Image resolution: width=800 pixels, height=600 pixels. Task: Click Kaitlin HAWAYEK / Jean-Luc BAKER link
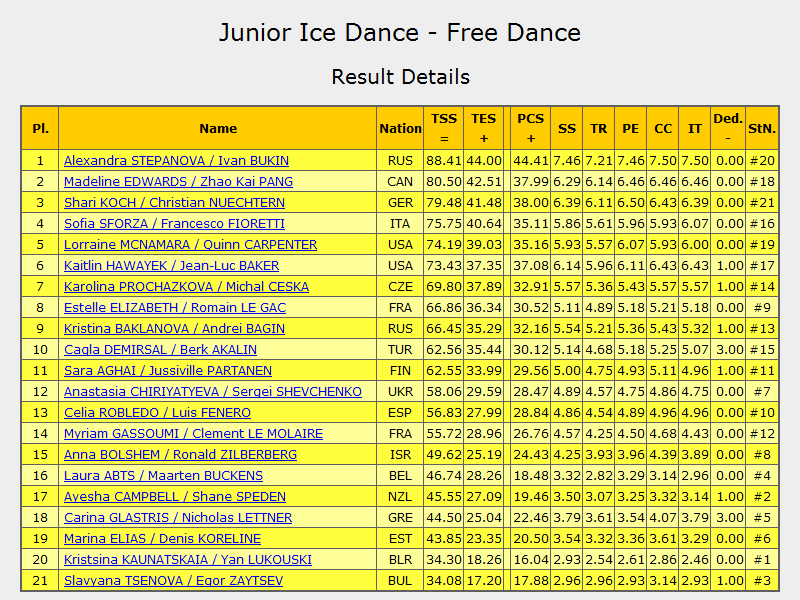pos(171,266)
